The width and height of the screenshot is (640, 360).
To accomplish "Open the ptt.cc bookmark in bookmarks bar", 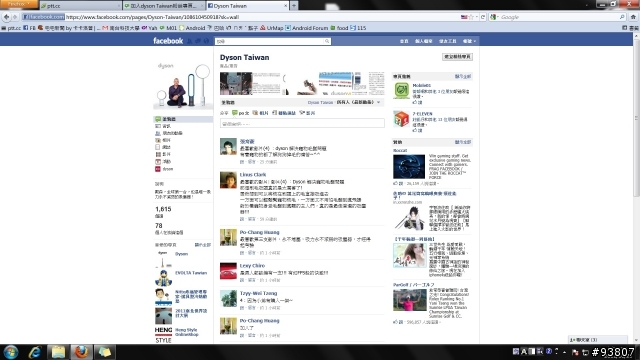I will (11, 28).
